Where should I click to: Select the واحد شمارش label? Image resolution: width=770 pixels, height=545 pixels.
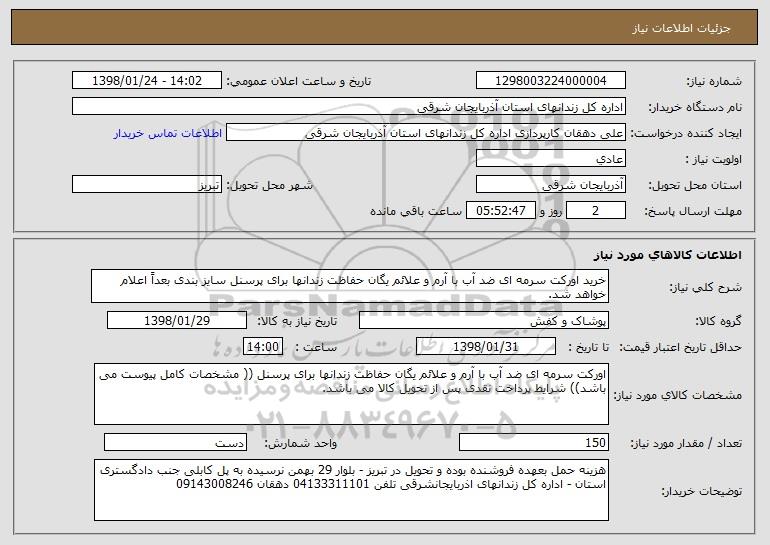pyautogui.click(x=301, y=443)
